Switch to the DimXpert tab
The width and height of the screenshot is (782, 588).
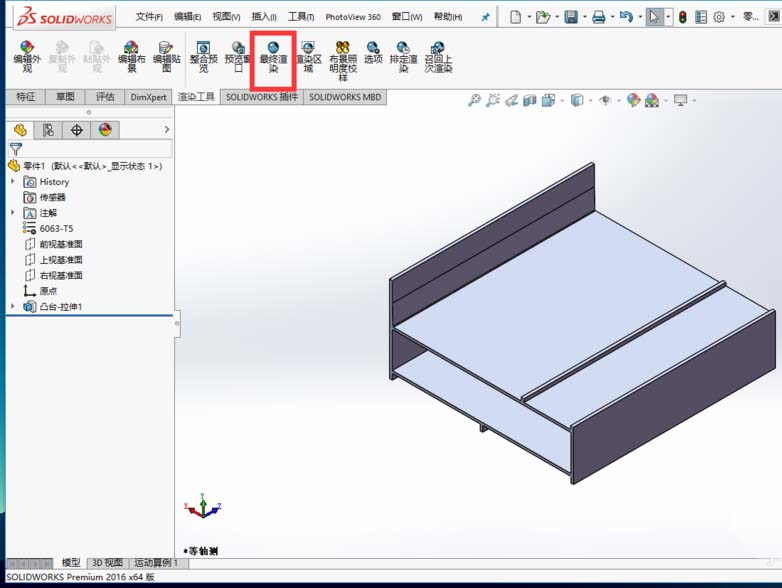pos(148,97)
